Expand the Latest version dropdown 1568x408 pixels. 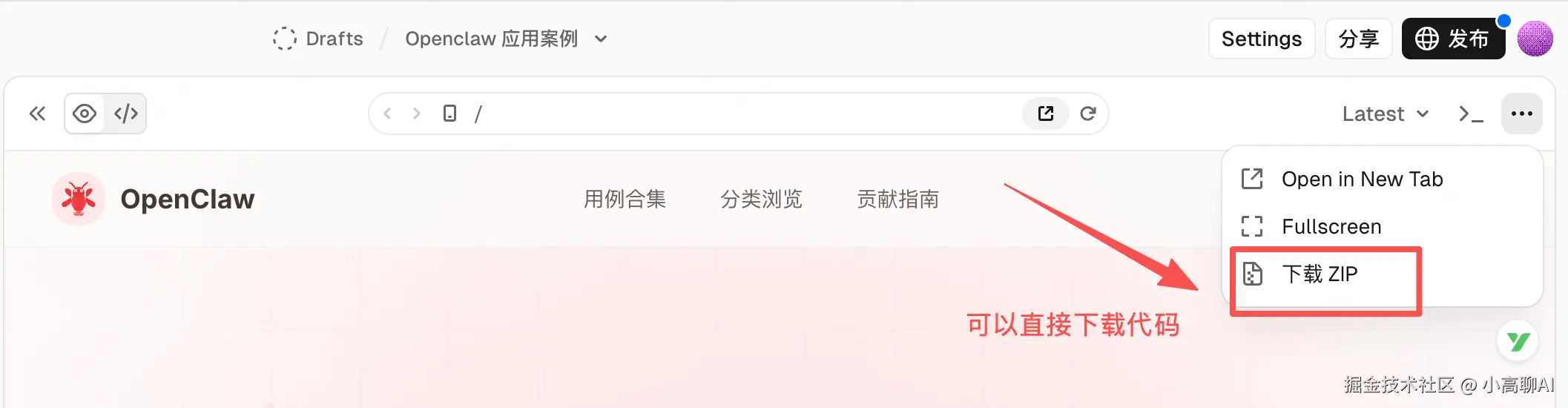[x=1386, y=113]
